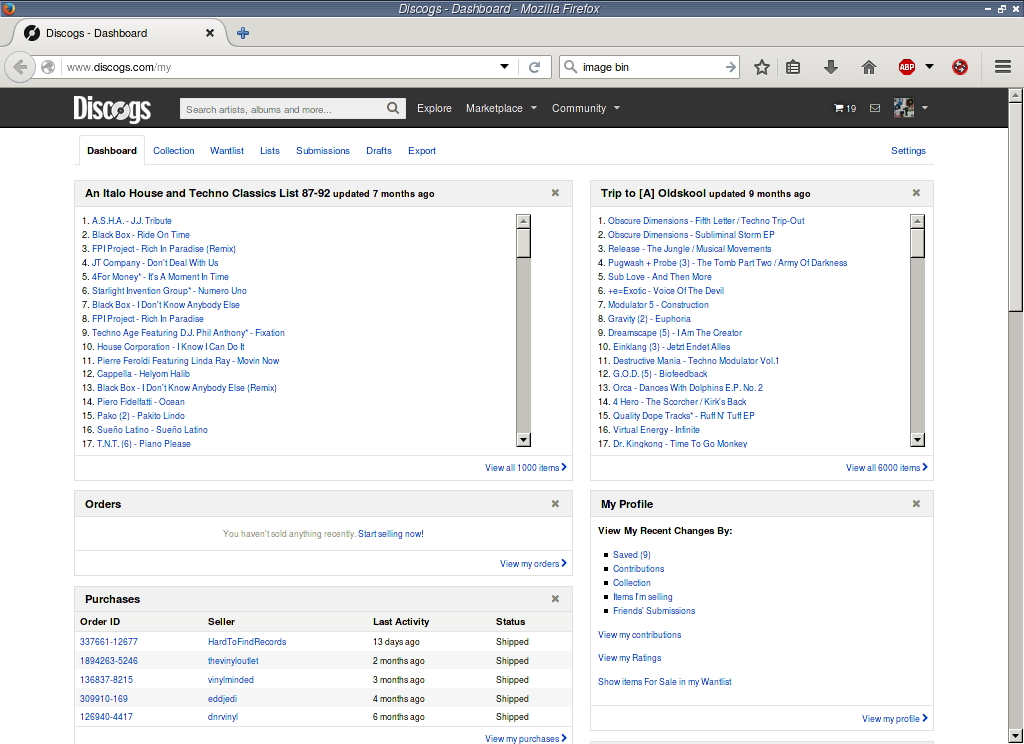This screenshot has height=744, width=1024.
Task: Open seller HardToFindRecords
Action: click(247, 642)
